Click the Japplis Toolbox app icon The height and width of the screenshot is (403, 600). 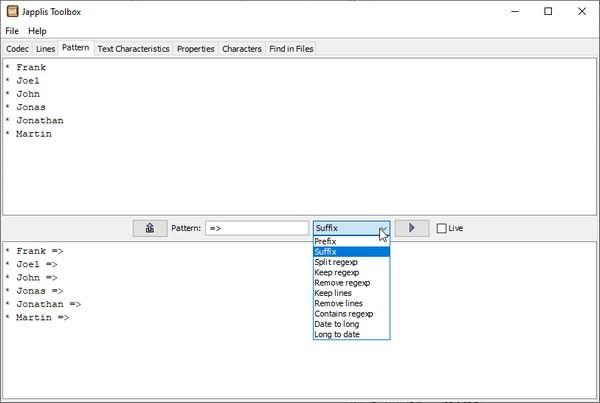click(12, 11)
